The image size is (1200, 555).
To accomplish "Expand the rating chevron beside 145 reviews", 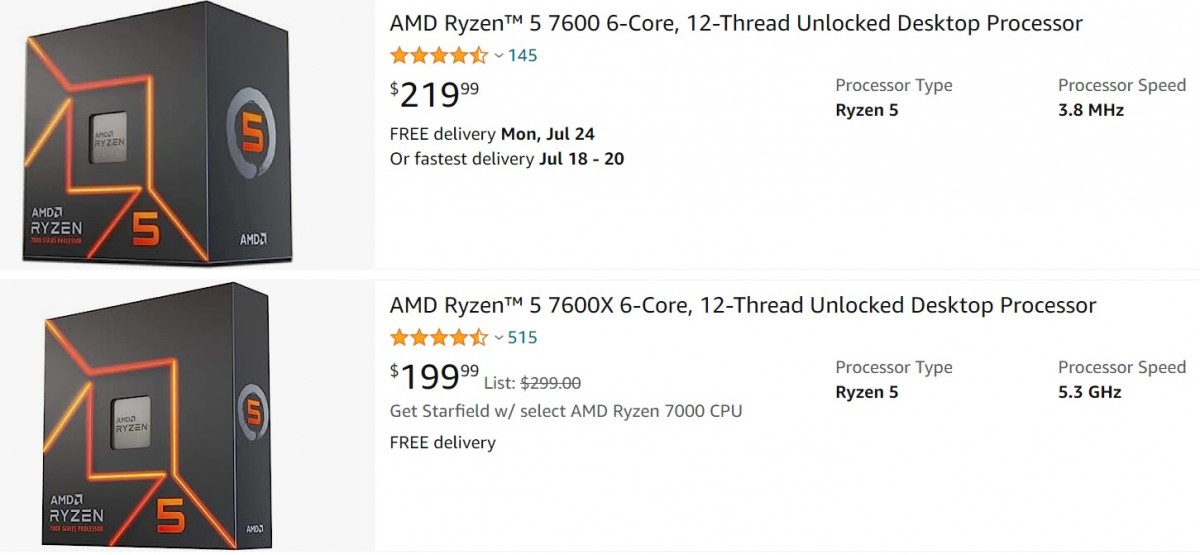I will tap(499, 56).
